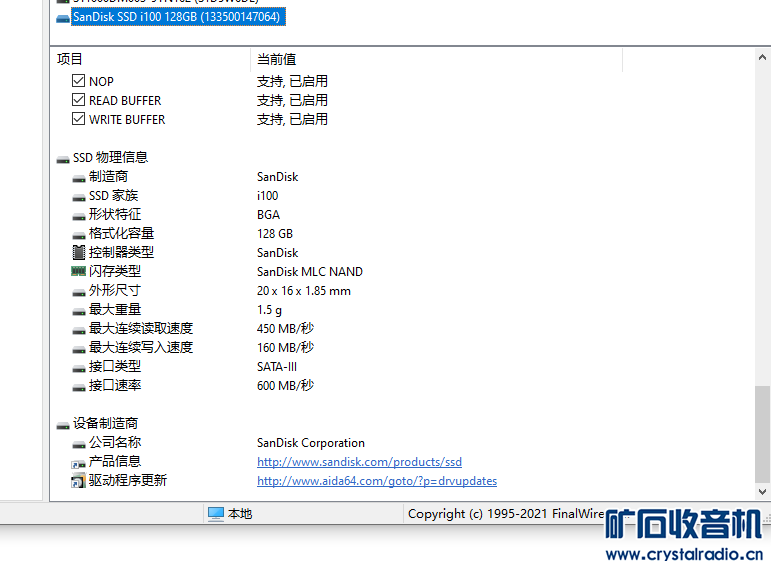This screenshot has width=771, height=567.
Task: Select the 1.5 g weight value
Action: (x=269, y=310)
